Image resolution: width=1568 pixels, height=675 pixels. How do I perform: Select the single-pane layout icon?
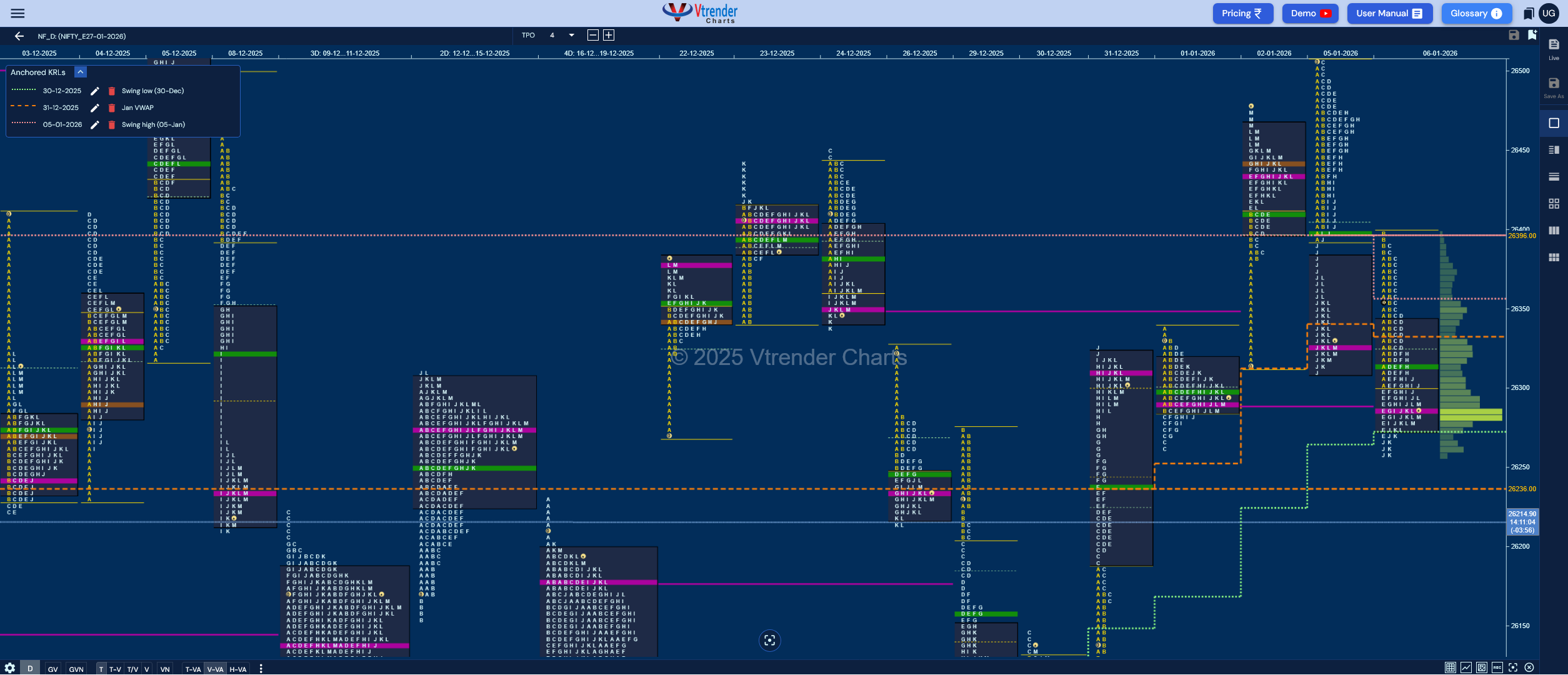1554,123
